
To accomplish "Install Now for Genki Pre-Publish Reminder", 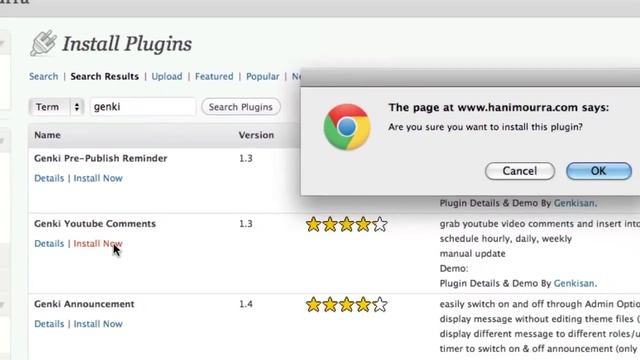I will 98,178.
